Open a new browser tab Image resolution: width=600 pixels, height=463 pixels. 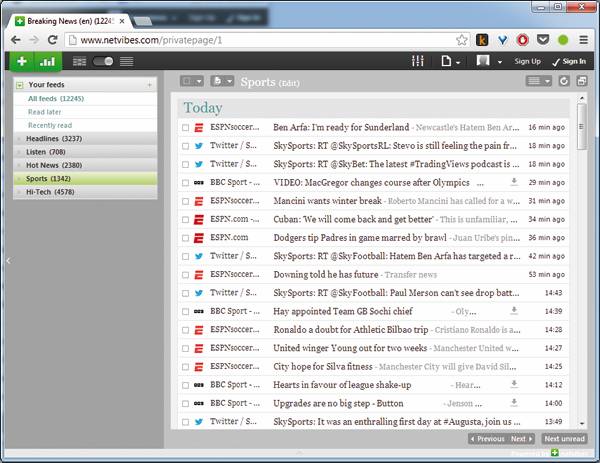tap(142, 22)
